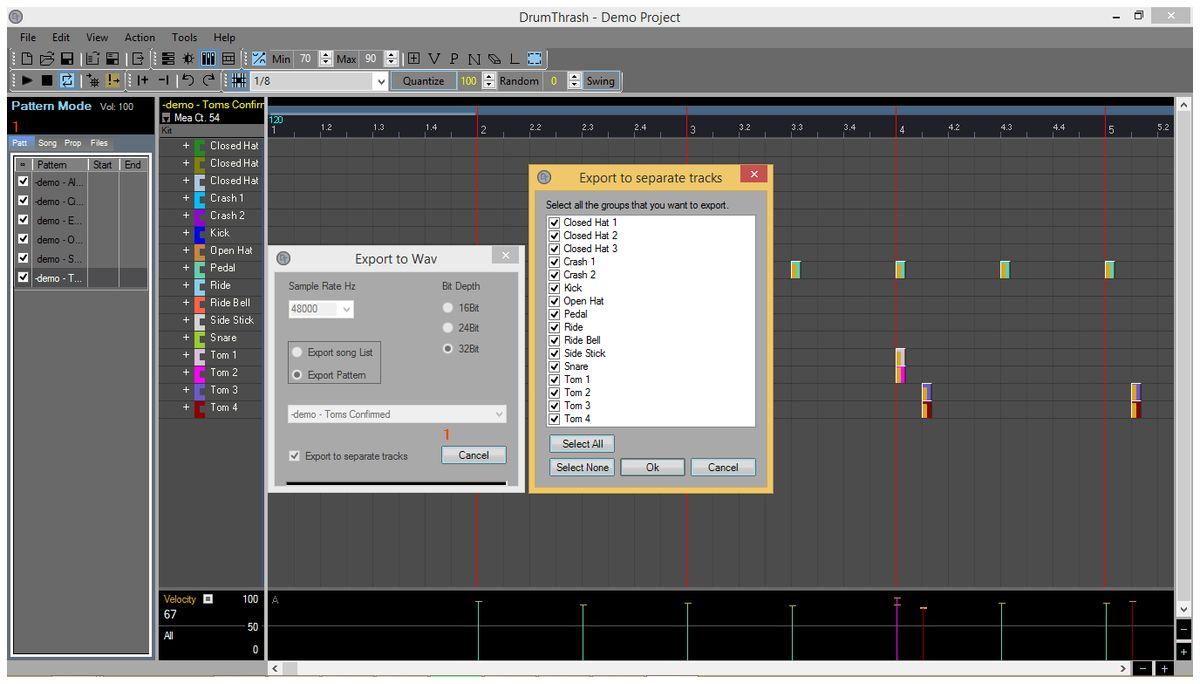
Task: Click the magenta Tom 2 color swatch
Action: (200, 373)
